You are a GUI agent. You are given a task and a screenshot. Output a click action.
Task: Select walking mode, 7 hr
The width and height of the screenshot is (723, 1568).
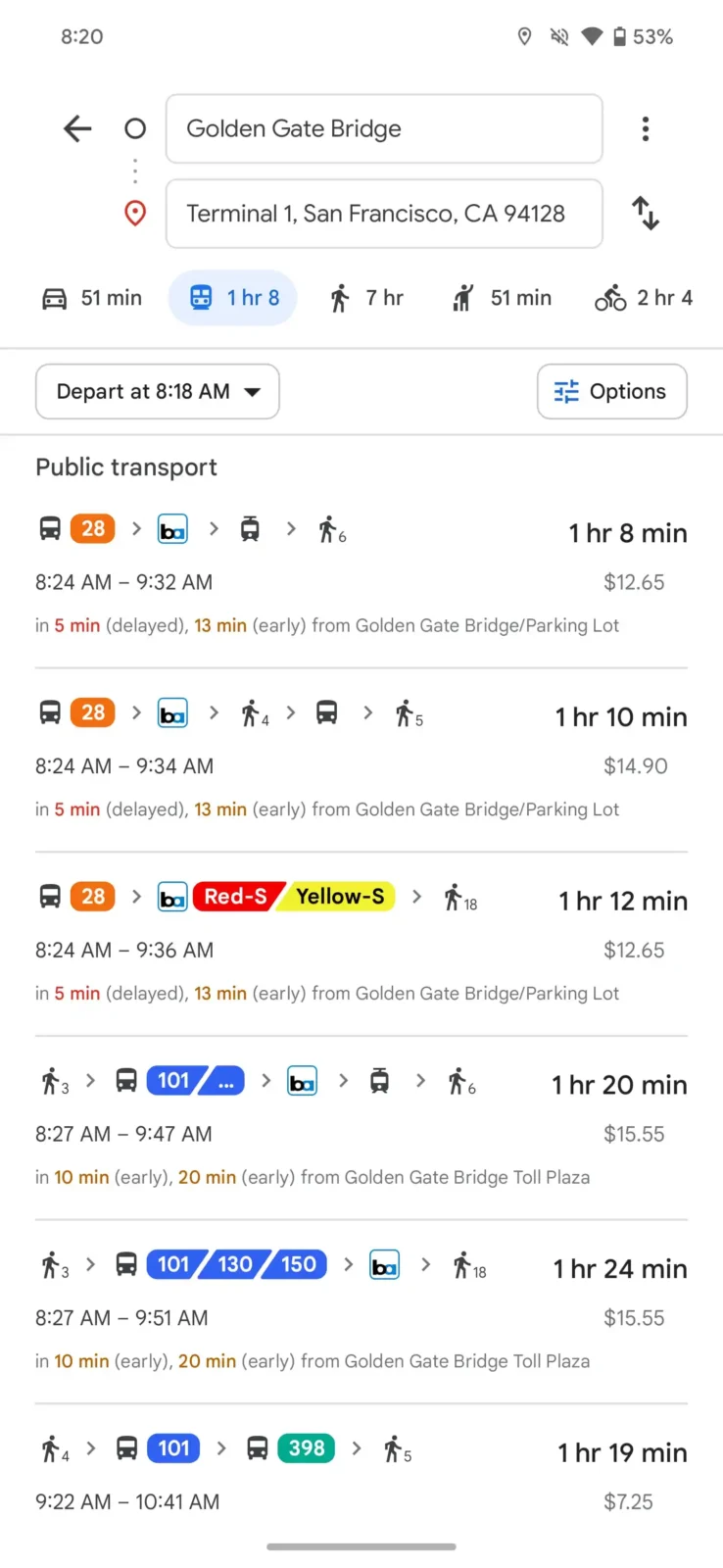coord(366,298)
